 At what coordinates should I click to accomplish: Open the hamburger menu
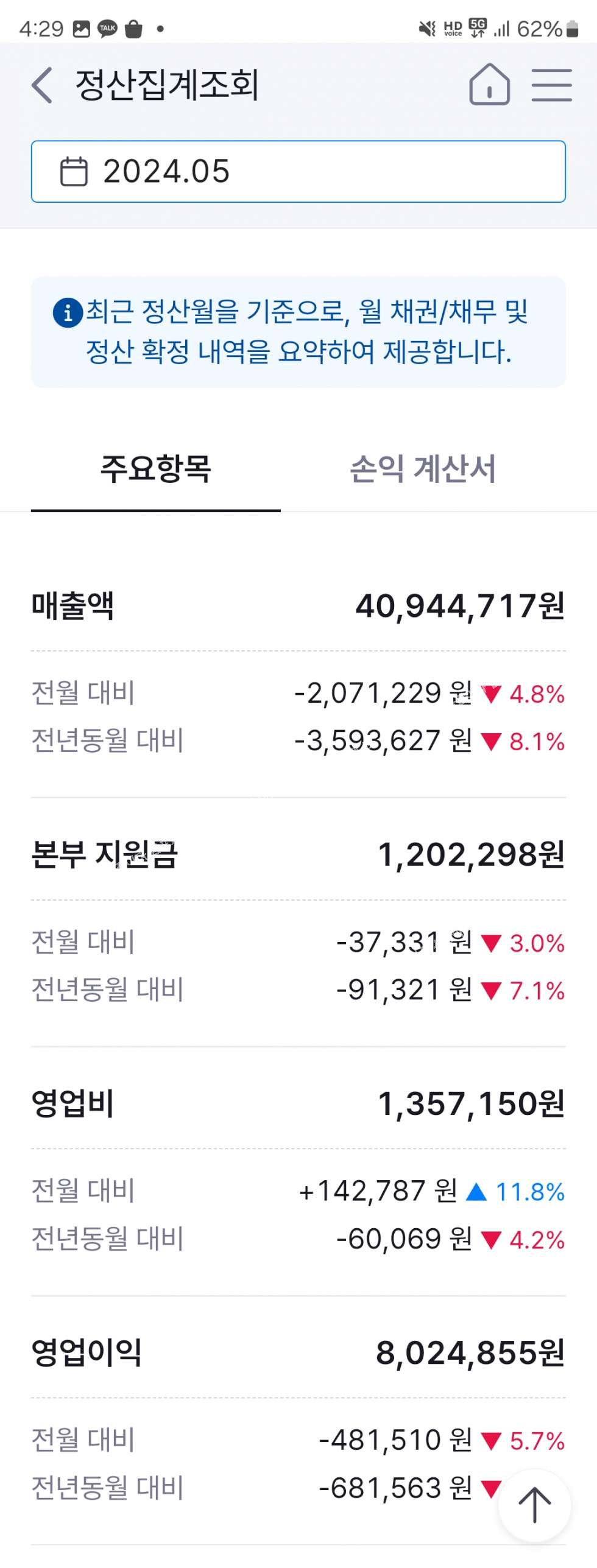click(551, 85)
